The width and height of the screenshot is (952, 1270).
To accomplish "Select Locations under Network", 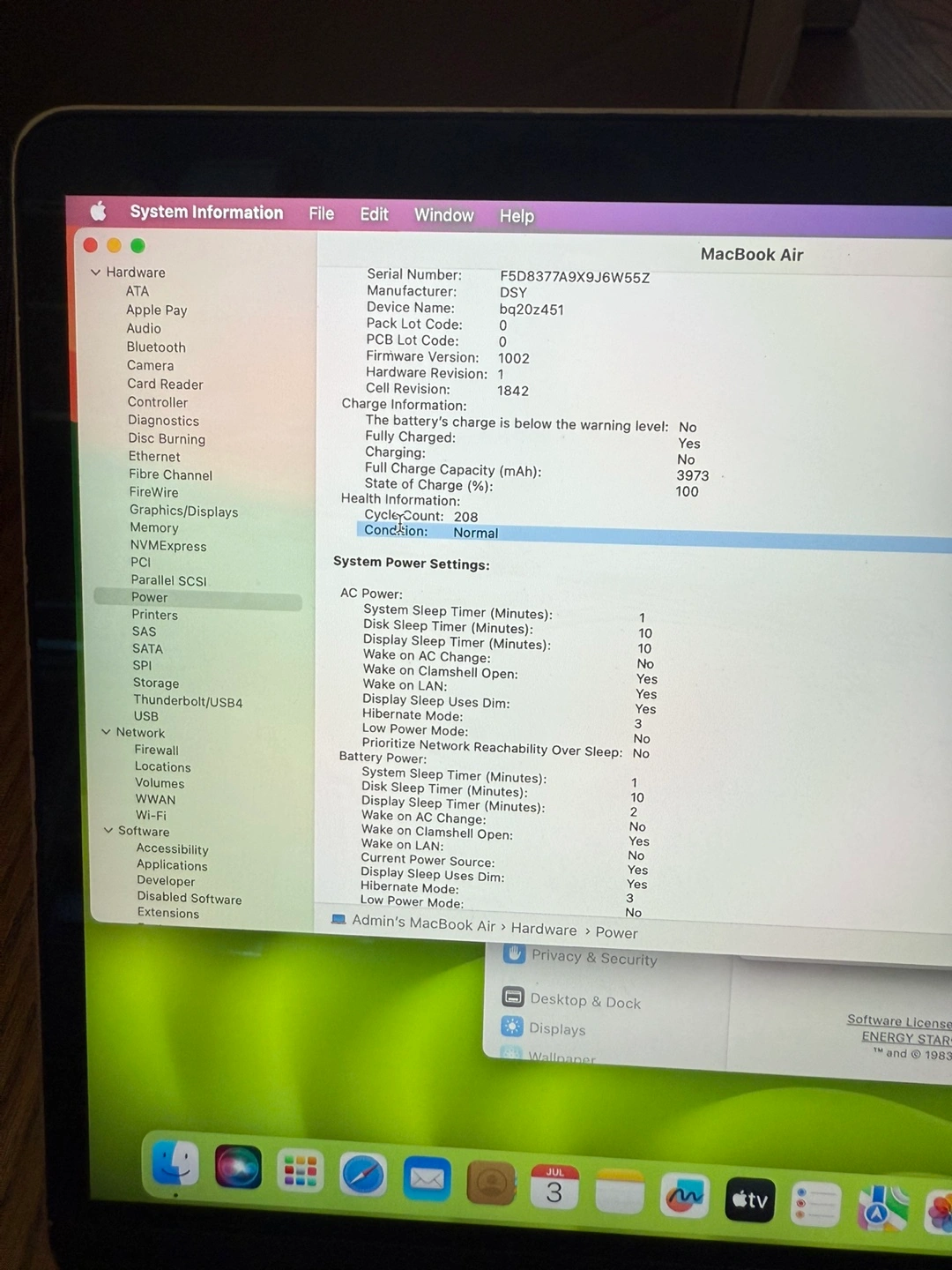I will click(x=163, y=767).
